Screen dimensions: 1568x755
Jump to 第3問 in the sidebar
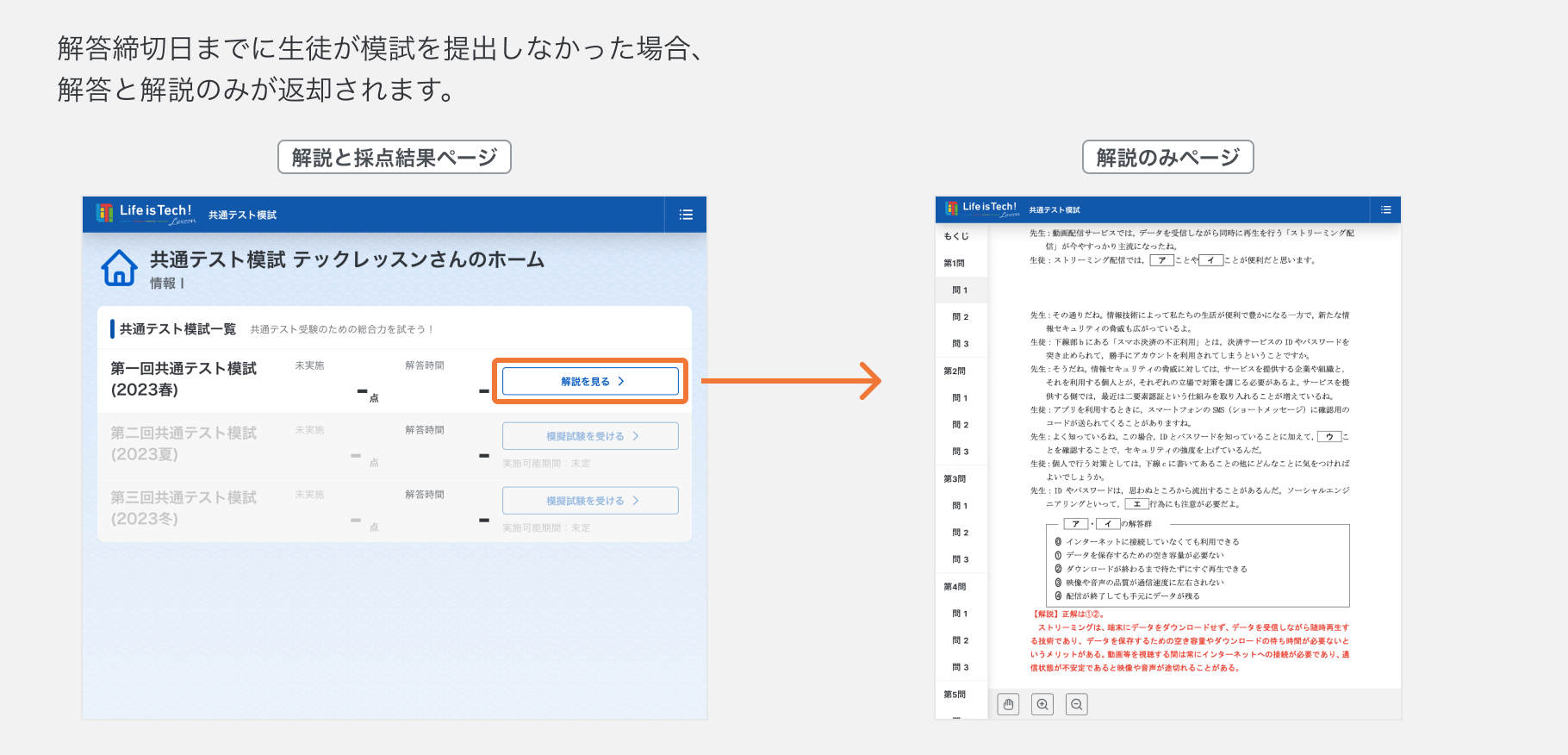954,478
